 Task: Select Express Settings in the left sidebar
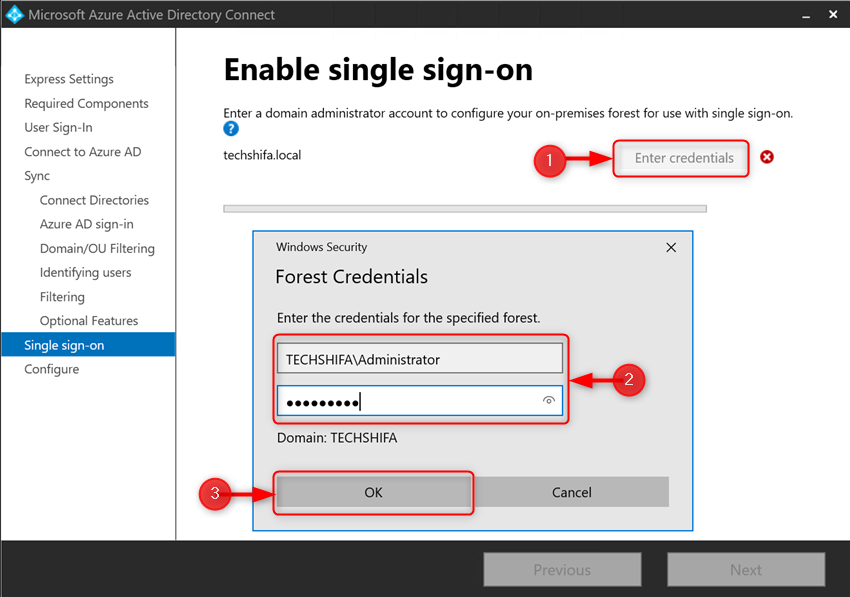(x=69, y=79)
